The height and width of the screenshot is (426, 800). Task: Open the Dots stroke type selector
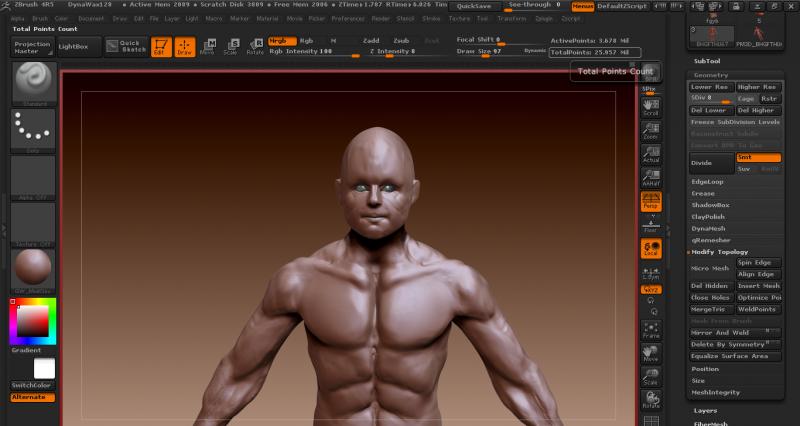[33, 131]
